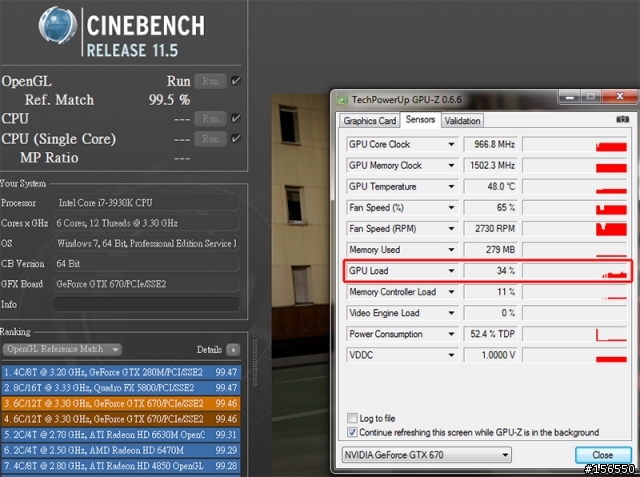The image size is (640, 477).
Task: Uncheck Continue refreshing in background checkbox
Action: 352,432
